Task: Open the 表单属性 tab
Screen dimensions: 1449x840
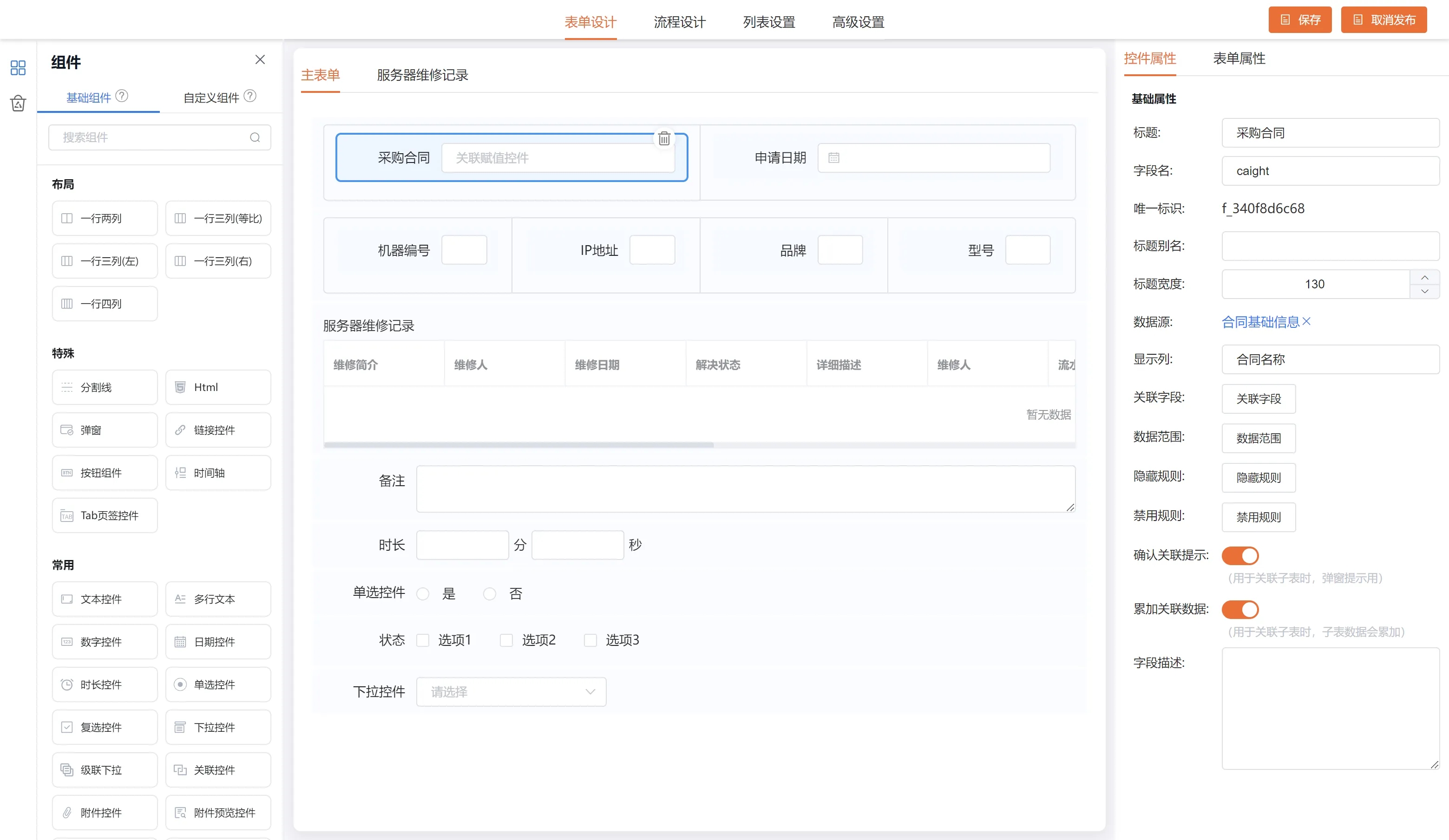Action: pos(1239,59)
